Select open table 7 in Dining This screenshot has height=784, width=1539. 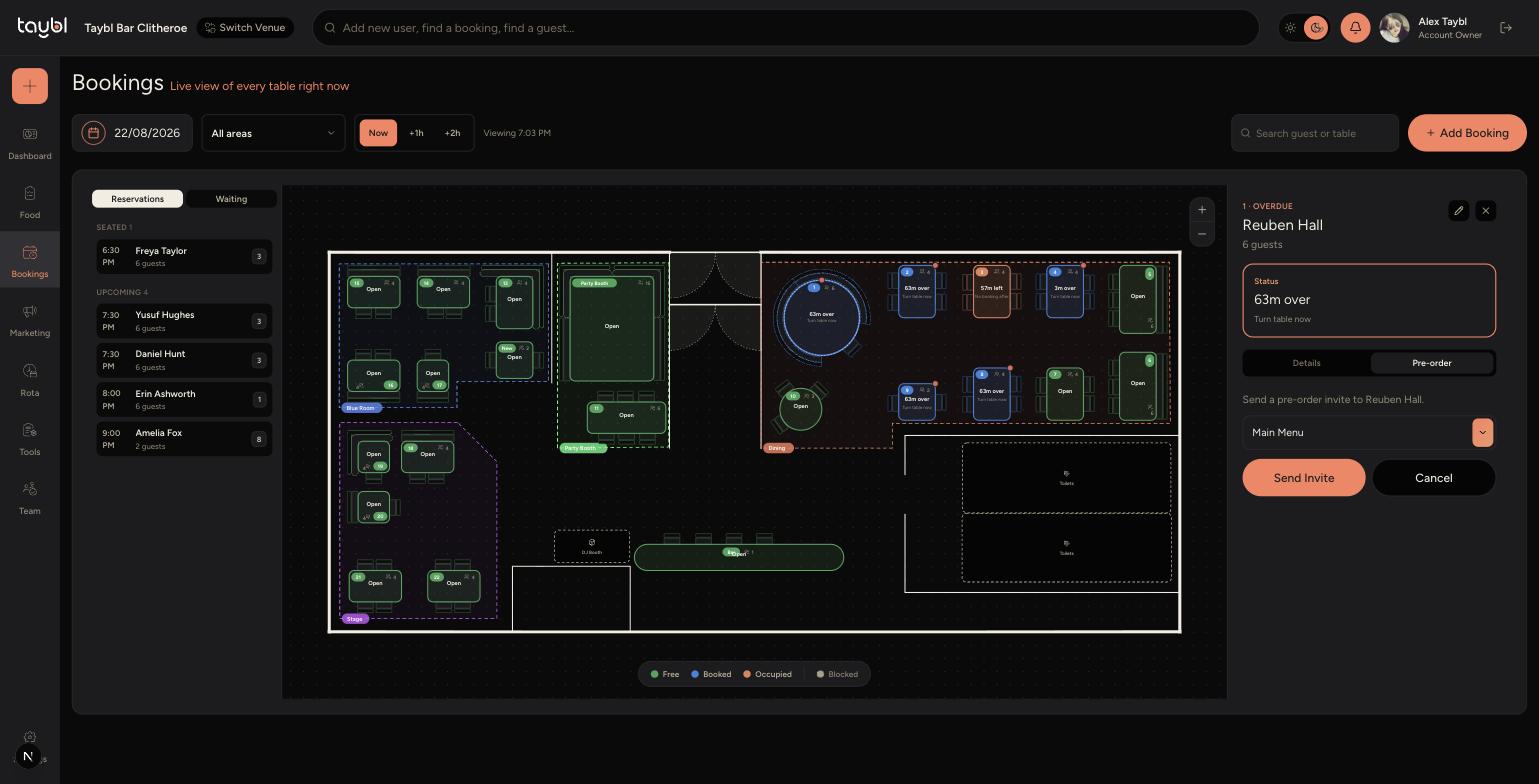click(x=1065, y=394)
